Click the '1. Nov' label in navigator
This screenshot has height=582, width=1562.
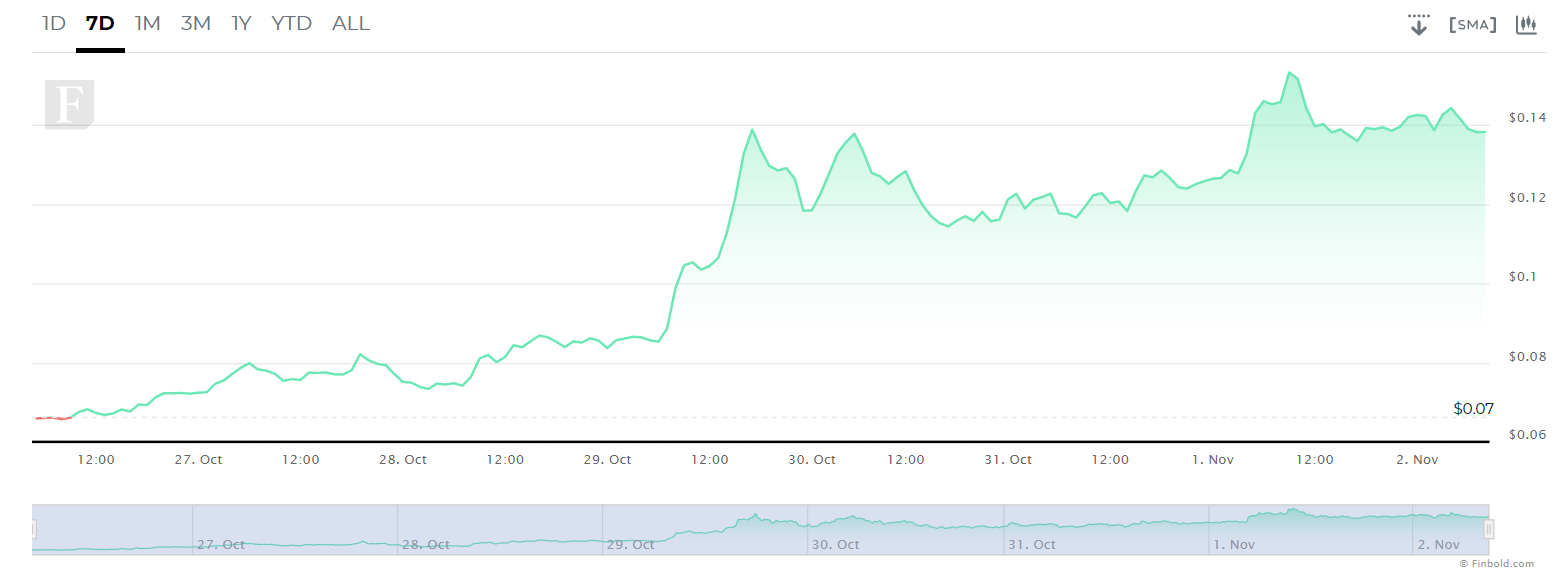pyautogui.click(x=1234, y=545)
